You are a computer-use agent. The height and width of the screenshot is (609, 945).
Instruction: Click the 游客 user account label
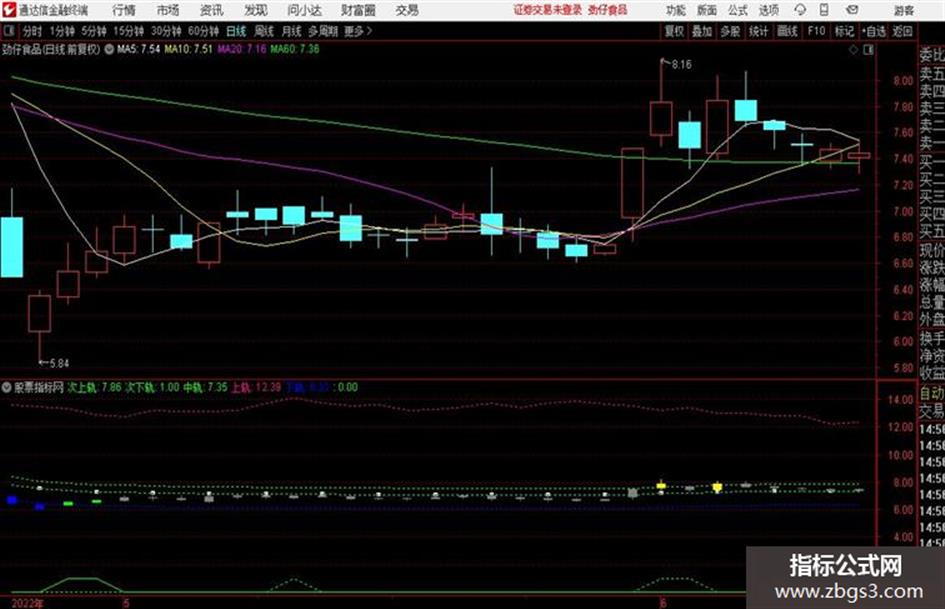[903, 10]
